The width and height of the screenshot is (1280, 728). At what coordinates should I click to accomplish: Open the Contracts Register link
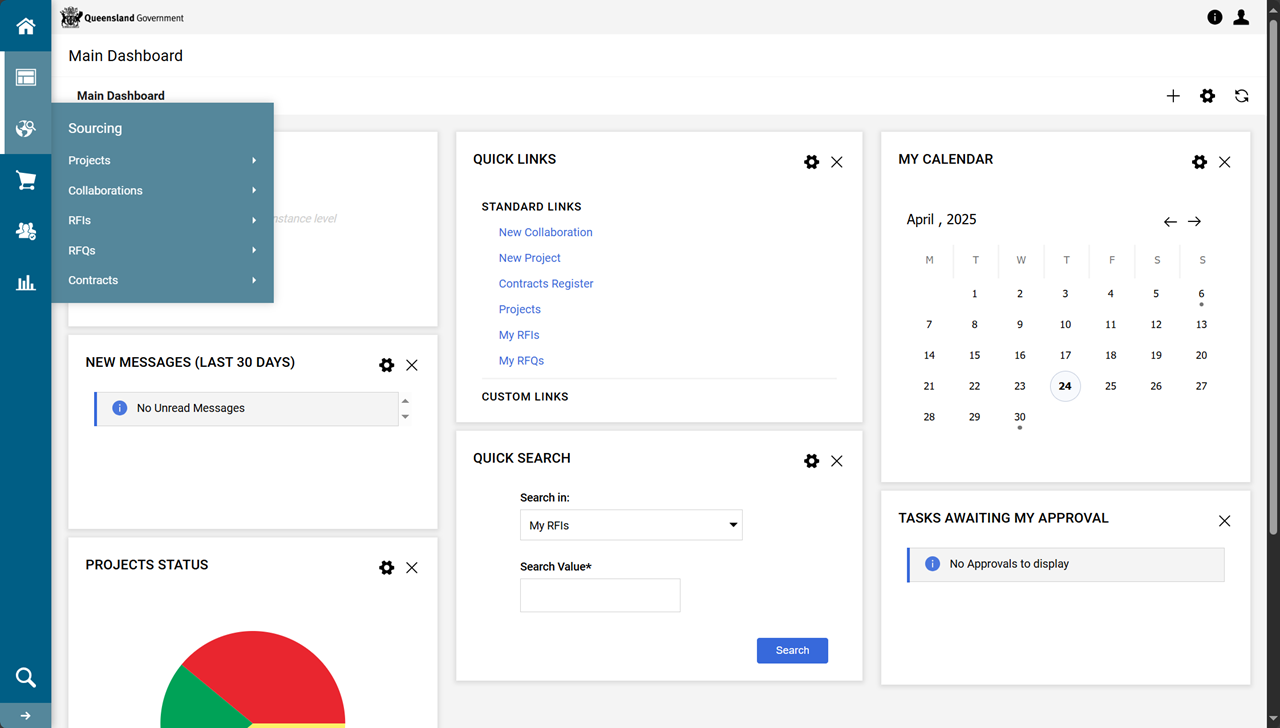coord(546,284)
